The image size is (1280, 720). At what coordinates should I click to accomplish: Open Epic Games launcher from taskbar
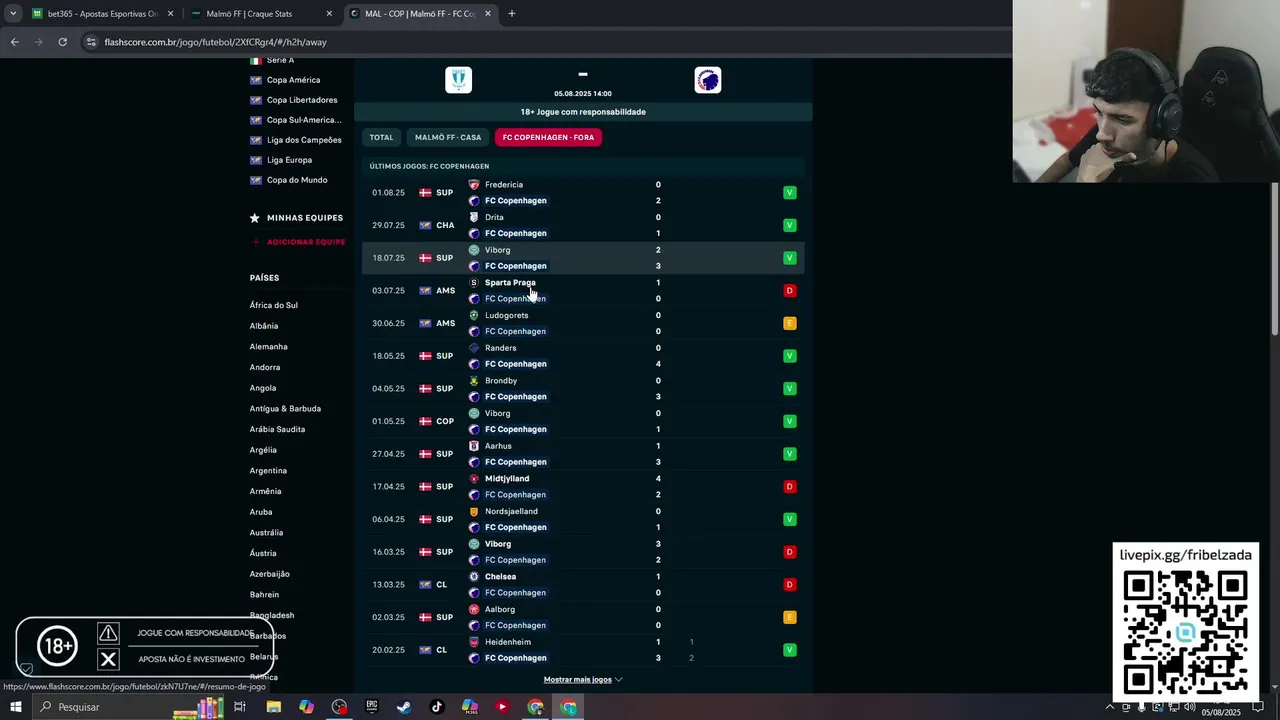click(371, 707)
